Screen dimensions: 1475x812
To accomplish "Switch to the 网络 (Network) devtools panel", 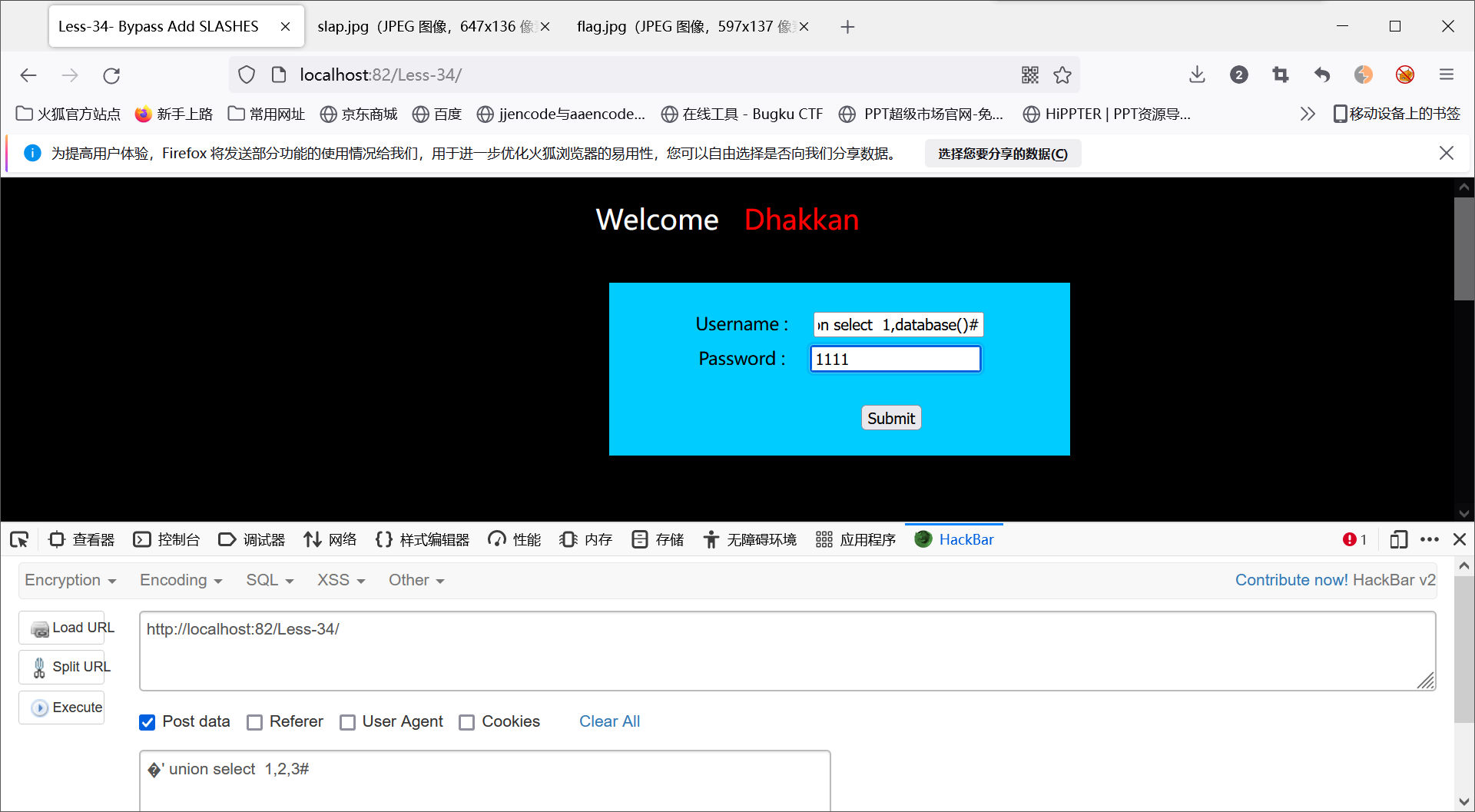I will (330, 539).
